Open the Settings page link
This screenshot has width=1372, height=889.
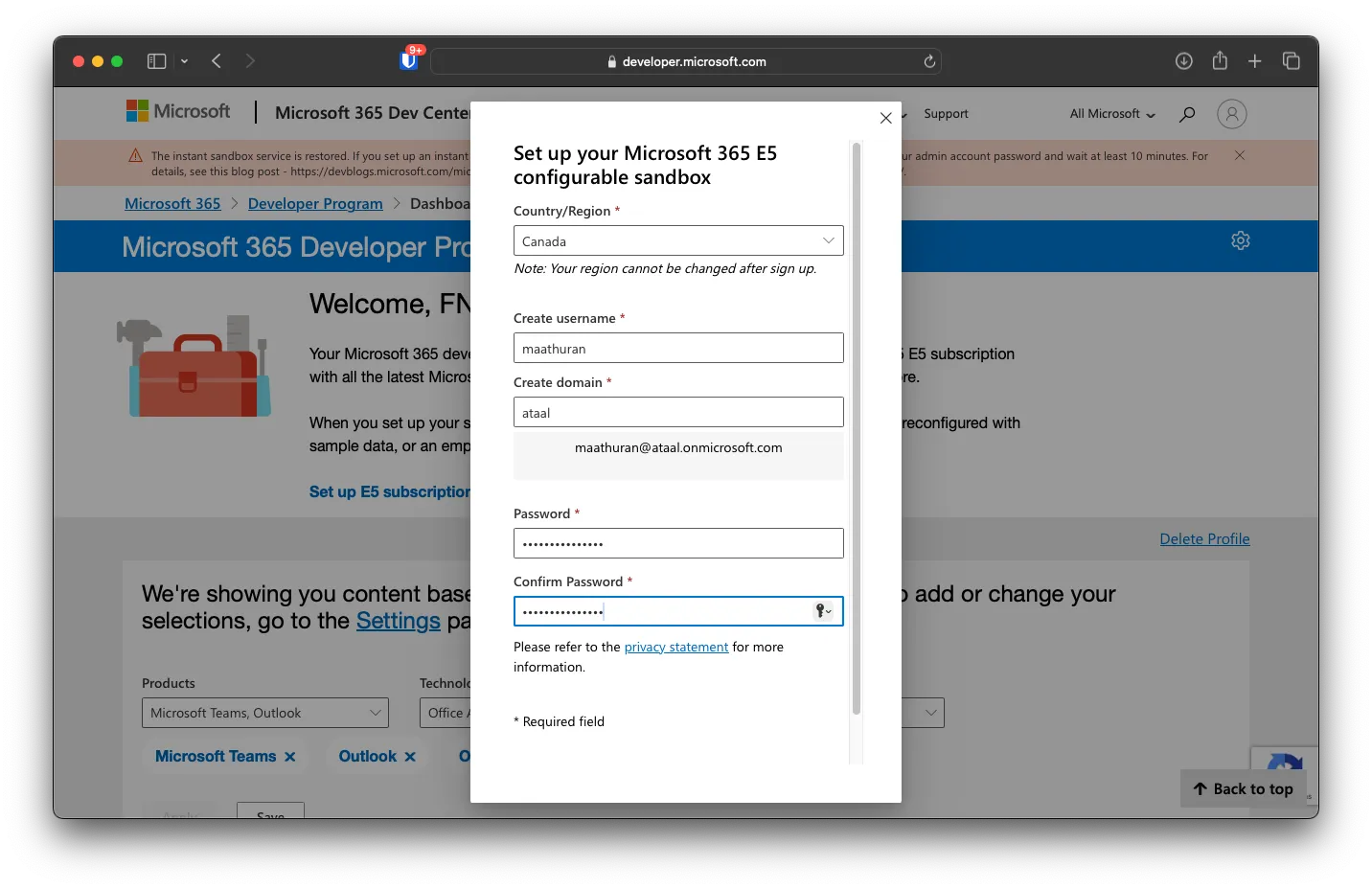click(x=399, y=621)
